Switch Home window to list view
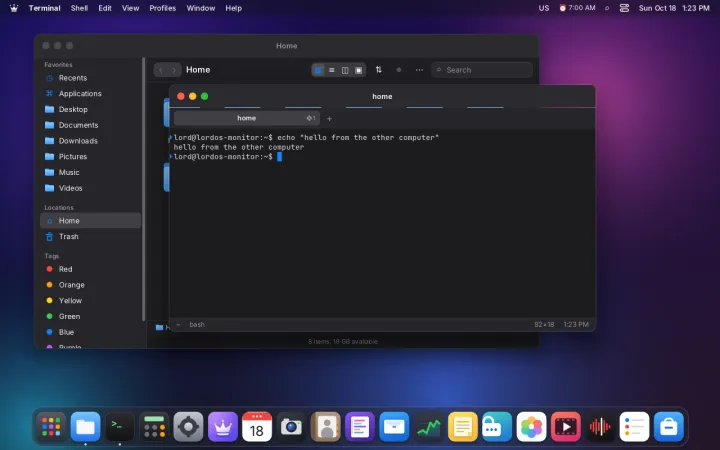Viewport: 720px width, 450px height. (332, 70)
